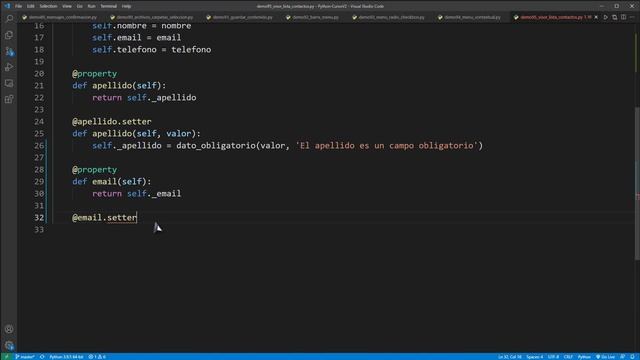The width and height of the screenshot is (640, 360).
Task: Close the active contactos tab
Action: [x=596, y=17]
